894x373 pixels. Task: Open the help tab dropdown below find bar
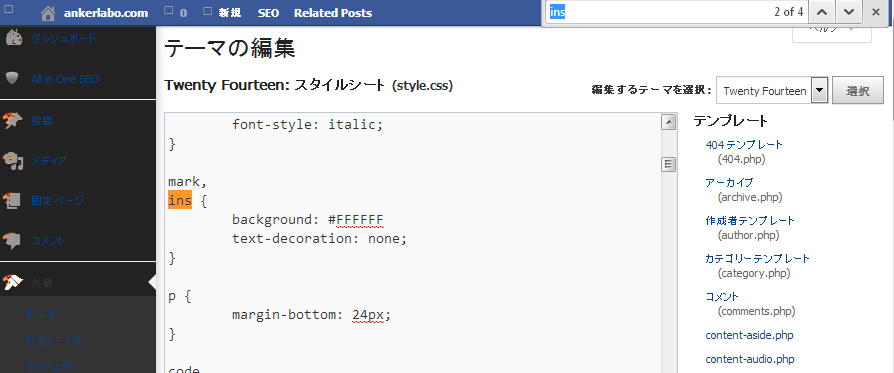pos(832,33)
